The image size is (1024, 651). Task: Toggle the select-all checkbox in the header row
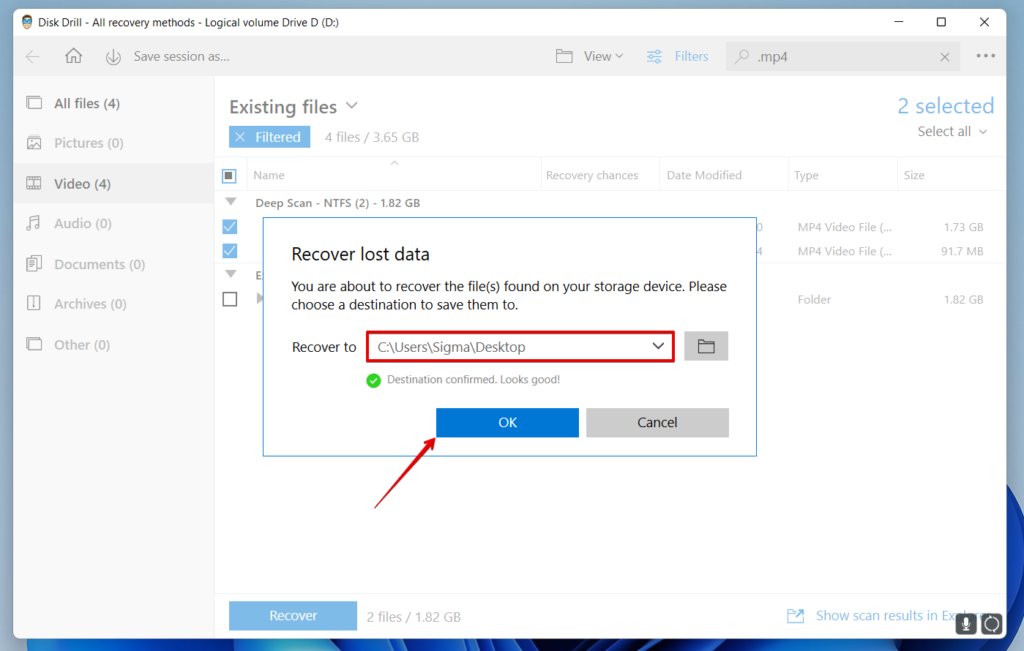(x=230, y=173)
